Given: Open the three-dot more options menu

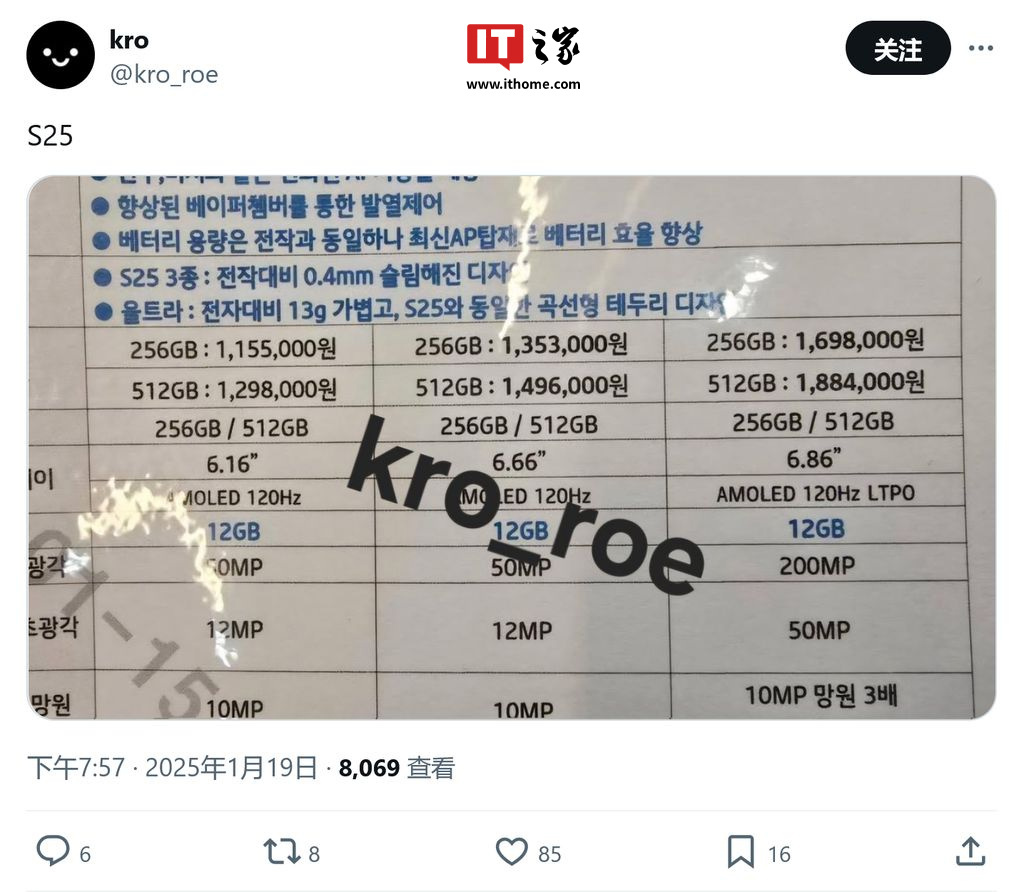Looking at the screenshot, I should 981,48.
